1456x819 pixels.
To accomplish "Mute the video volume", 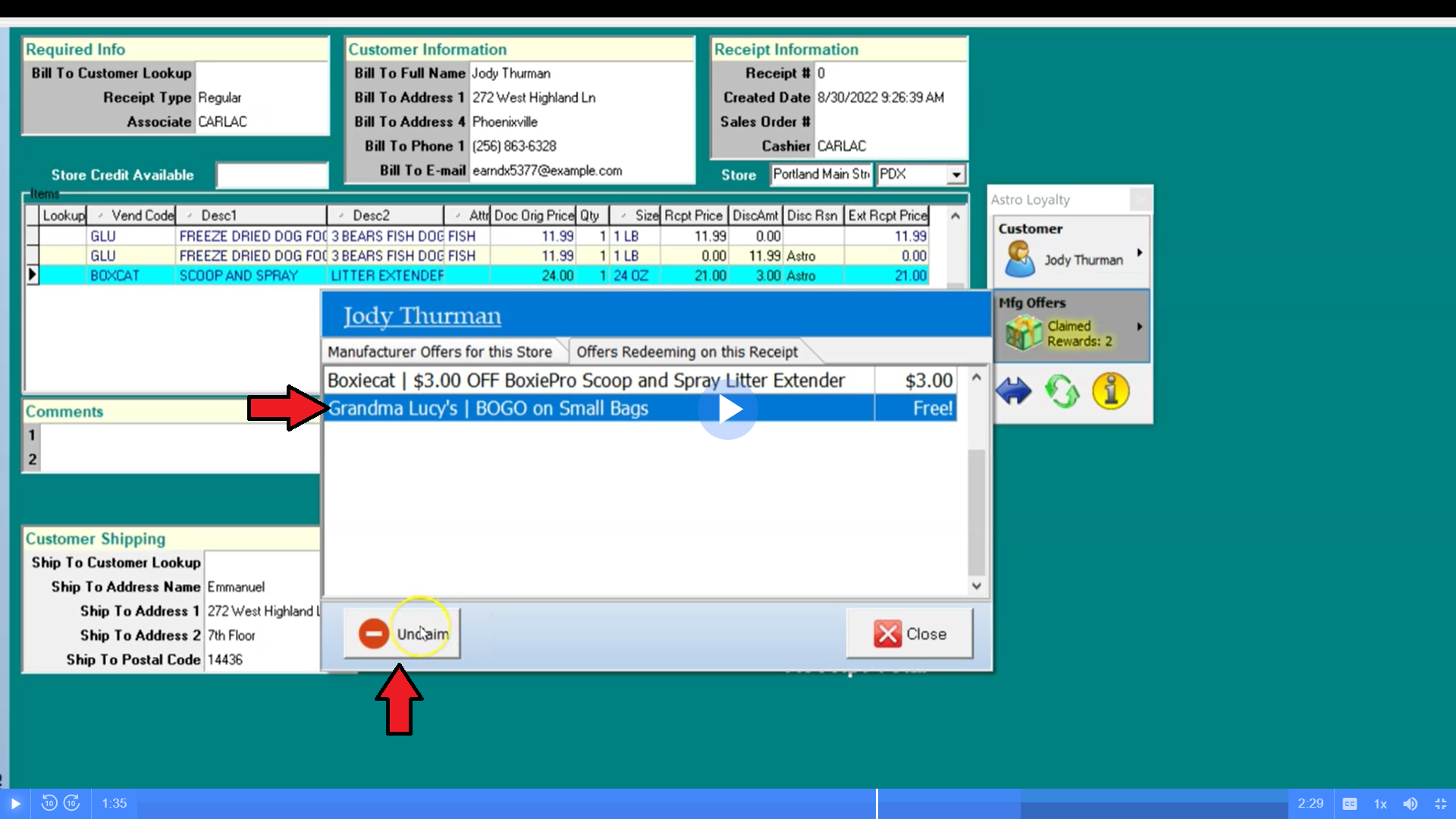I will [x=1410, y=804].
